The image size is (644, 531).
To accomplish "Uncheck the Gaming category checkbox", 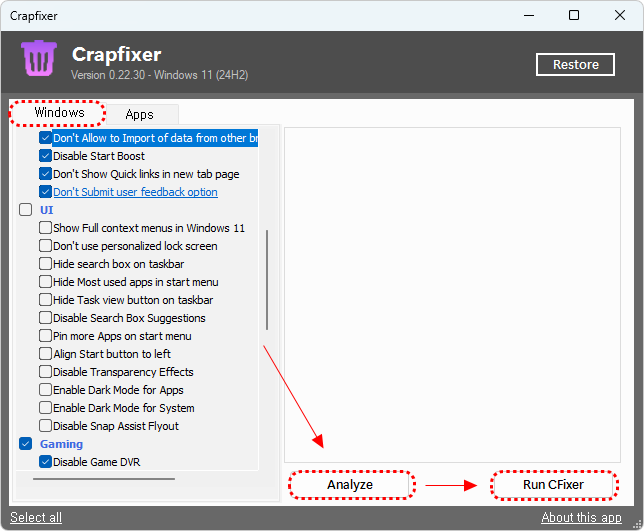I will pyautogui.click(x=25, y=444).
